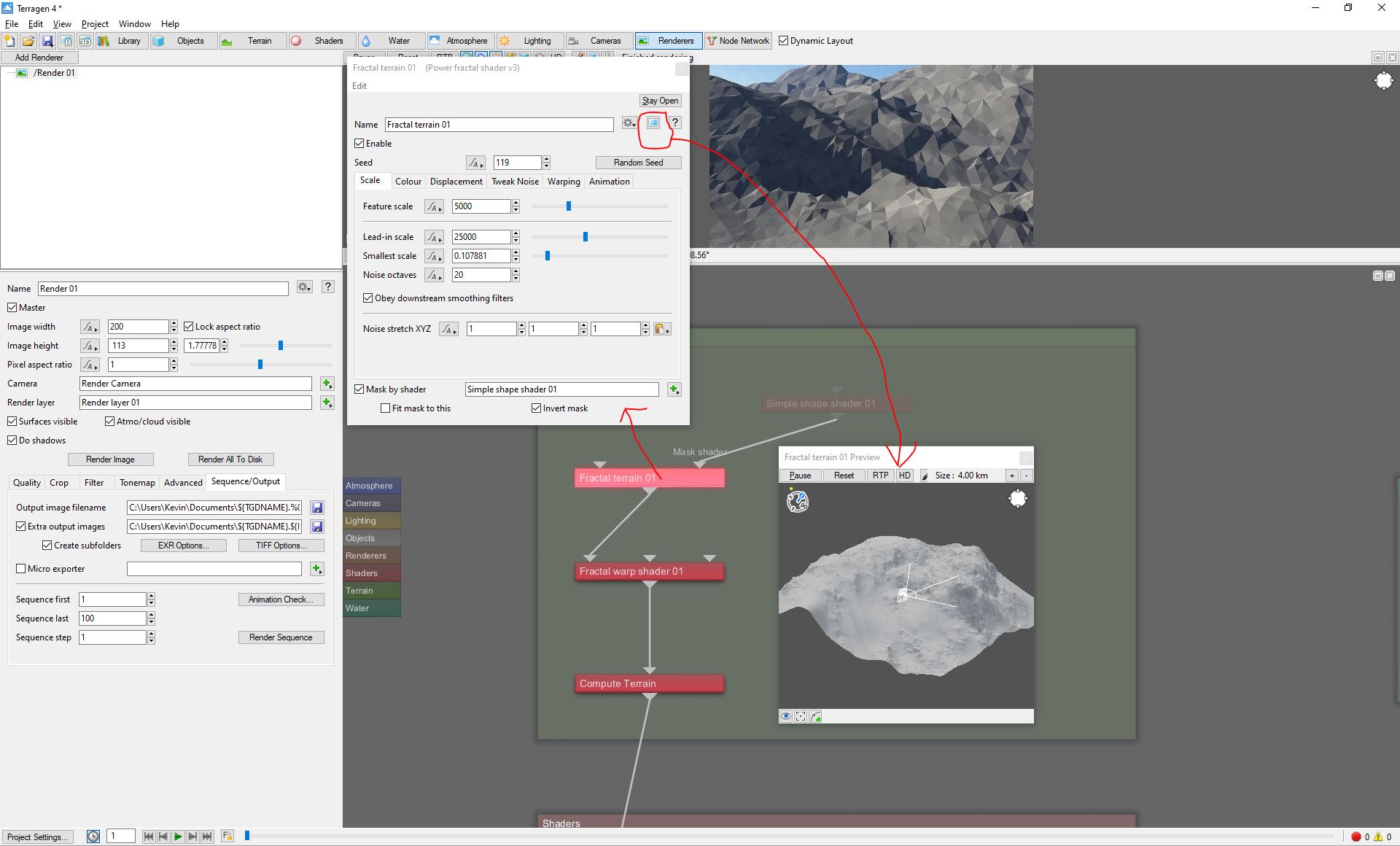Open the Warping tab
The image size is (1400, 846).
click(x=564, y=182)
